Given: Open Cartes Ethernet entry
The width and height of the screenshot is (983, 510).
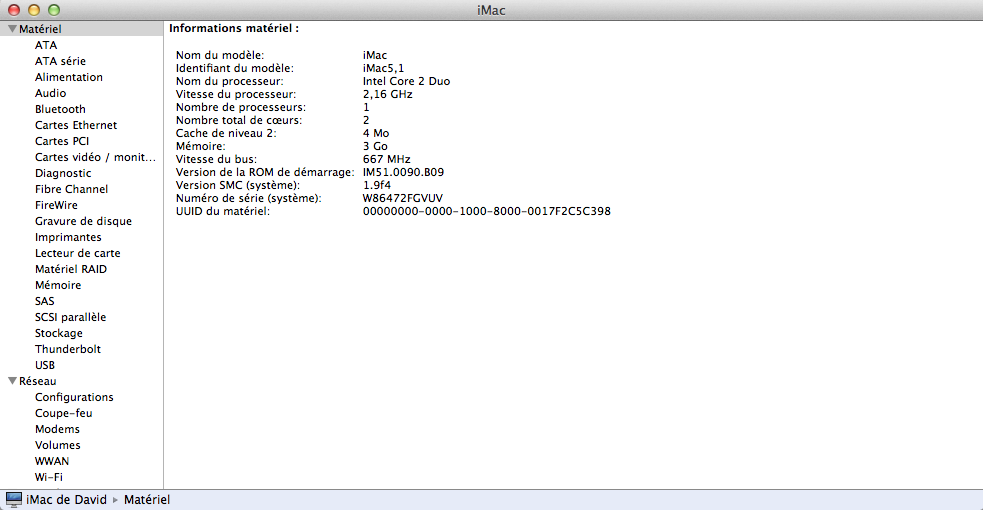Looking at the screenshot, I should click(76, 125).
